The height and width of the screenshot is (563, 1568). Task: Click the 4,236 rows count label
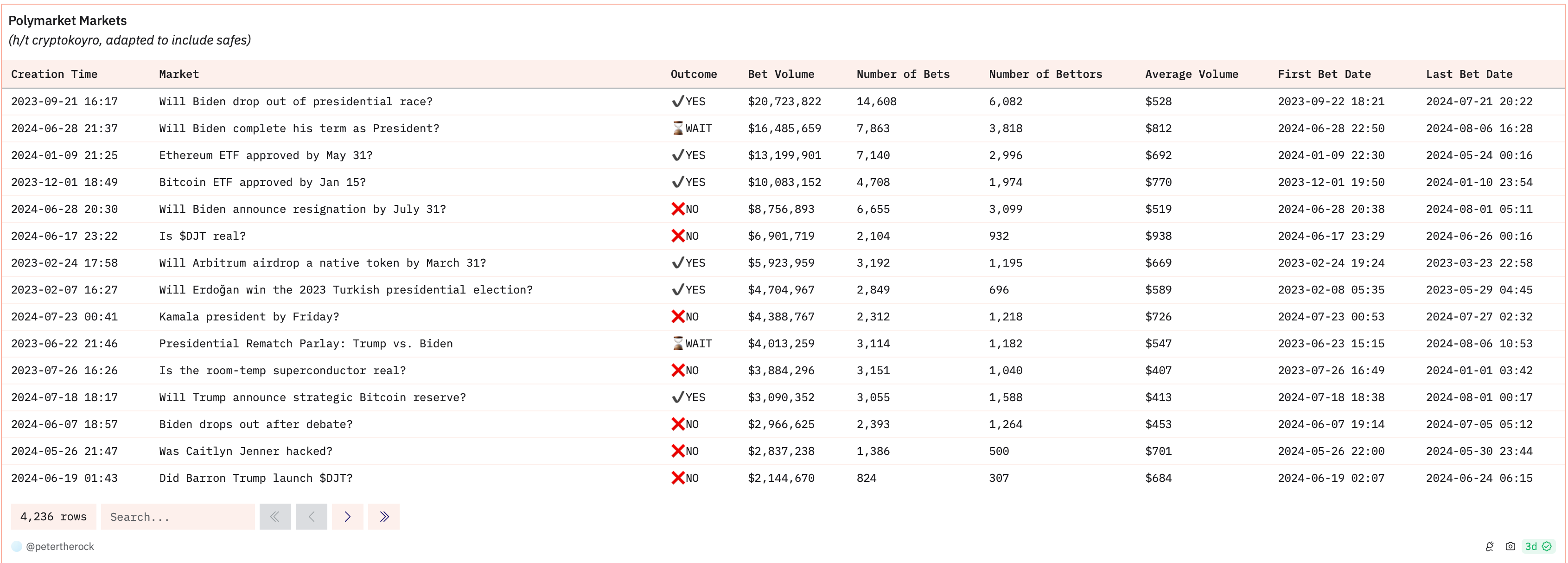pyautogui.click(x=54, y=517)
